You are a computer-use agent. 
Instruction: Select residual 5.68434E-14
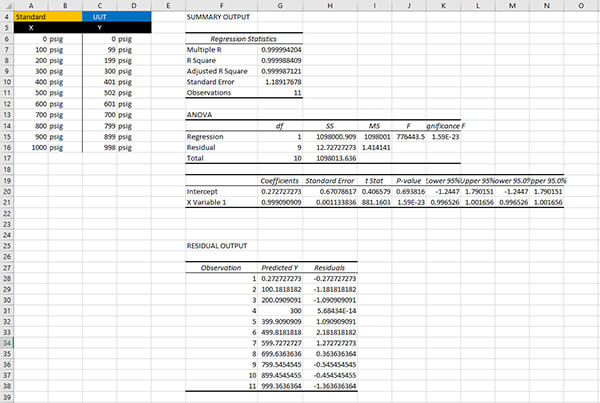click(337, 311)
